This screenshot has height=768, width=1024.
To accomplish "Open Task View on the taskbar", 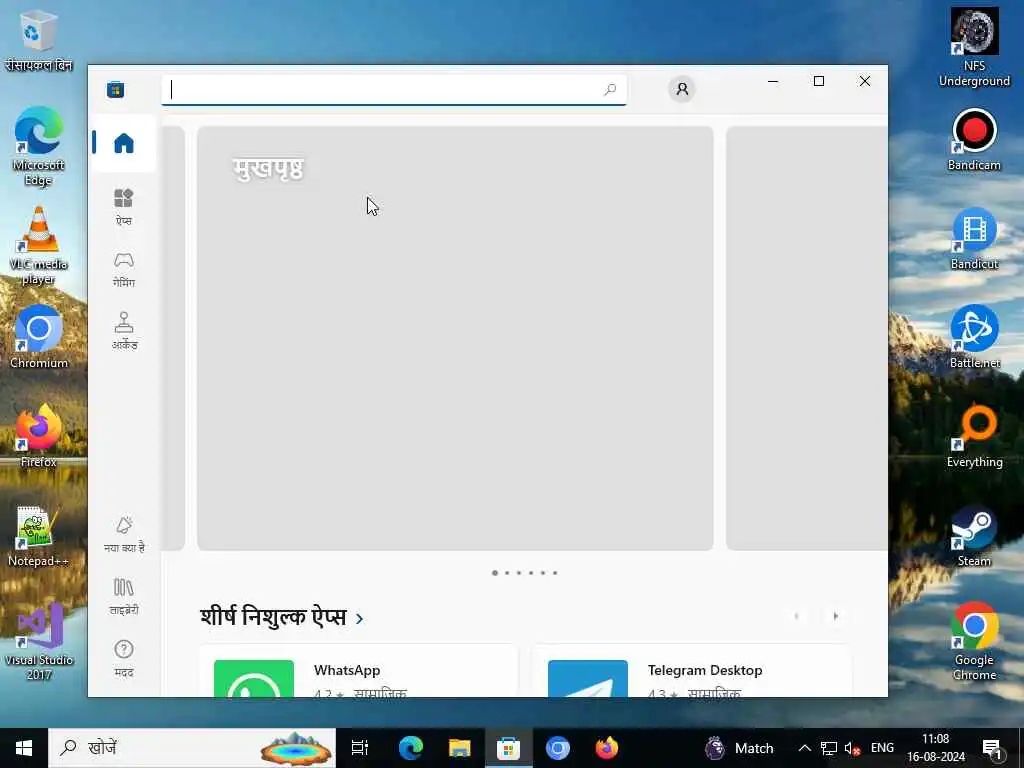I will pyautogui.click(x=360, y=748).
